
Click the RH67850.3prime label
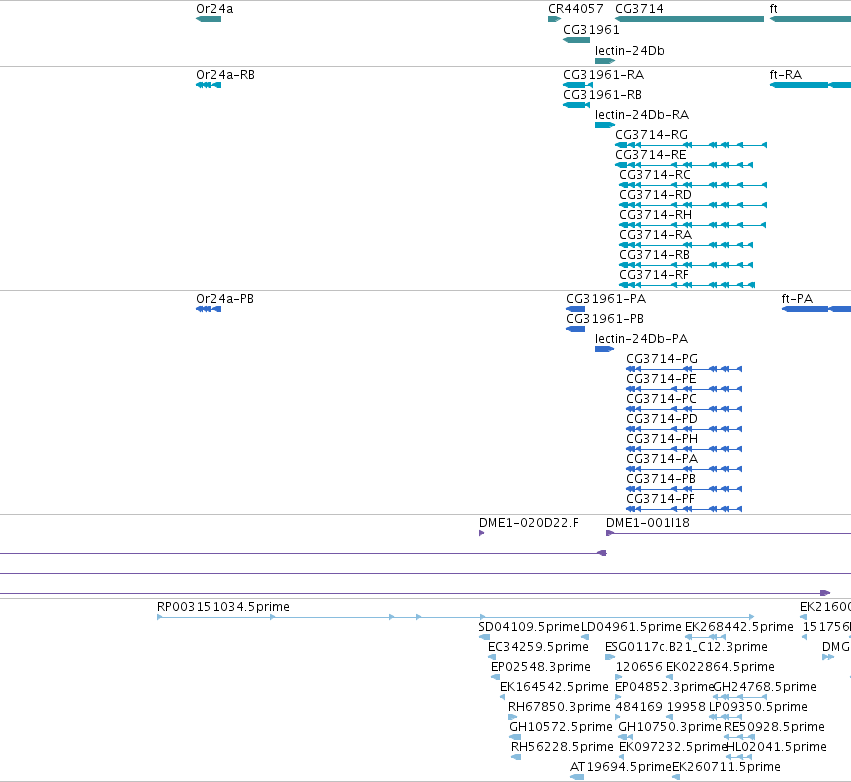pyautogui.click(x=559, y=707)
